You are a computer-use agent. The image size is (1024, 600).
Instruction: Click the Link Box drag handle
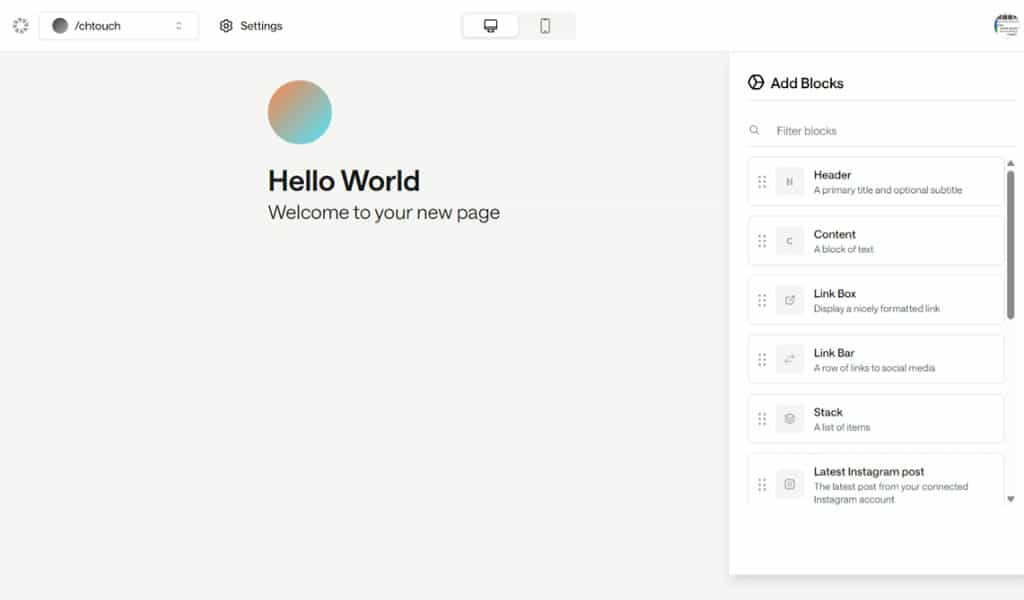pyautogui.click(x=762, y=300)
